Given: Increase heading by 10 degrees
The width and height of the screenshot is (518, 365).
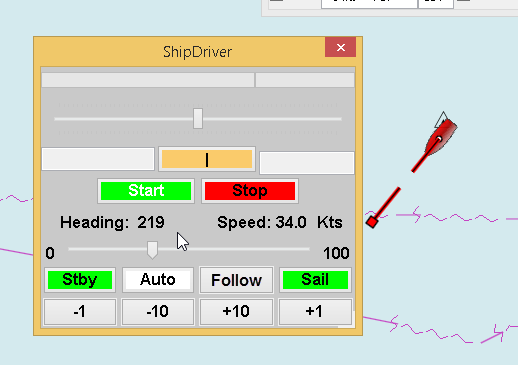Looking at the screenshot, I should point(236,312).
